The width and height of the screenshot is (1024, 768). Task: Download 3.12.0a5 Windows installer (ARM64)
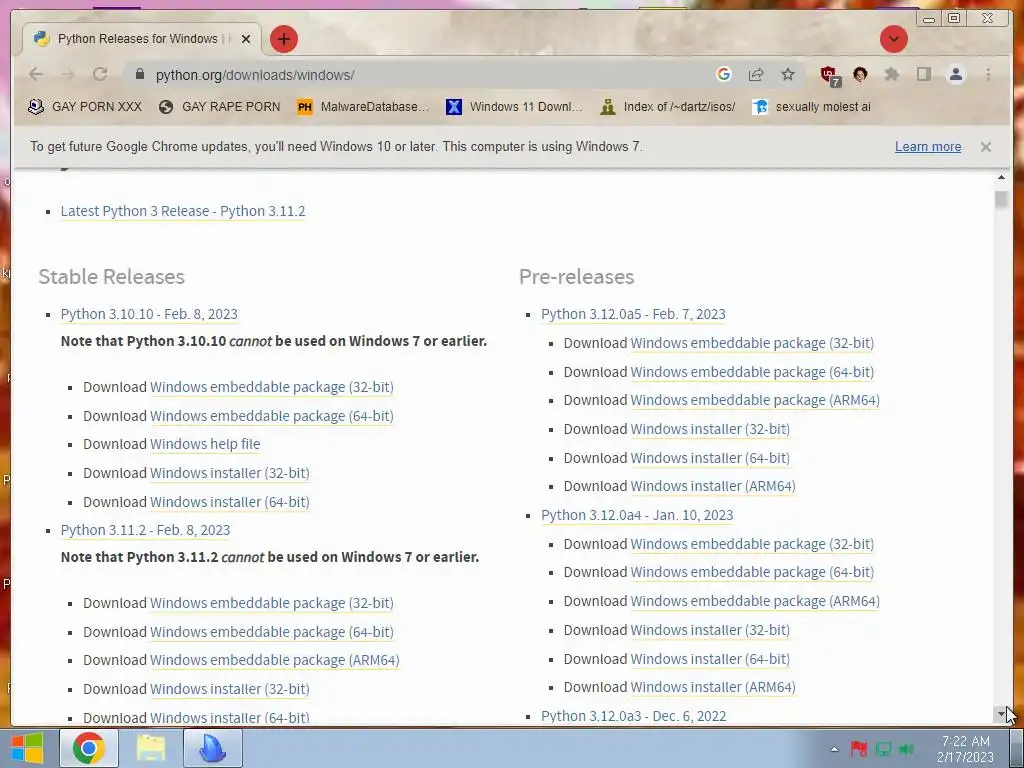click(x=713, y=487)
